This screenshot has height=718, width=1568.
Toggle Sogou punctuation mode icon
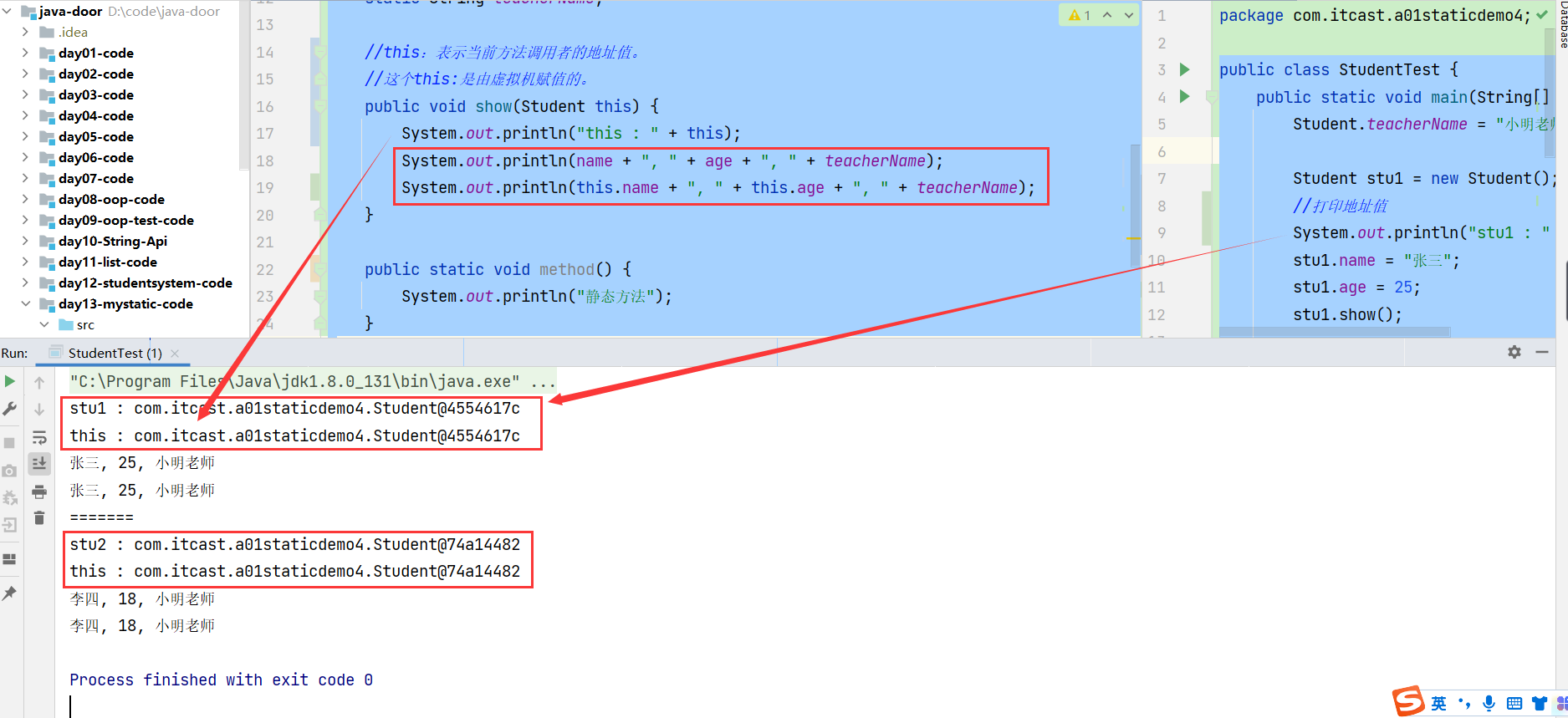click(1464, 704)
